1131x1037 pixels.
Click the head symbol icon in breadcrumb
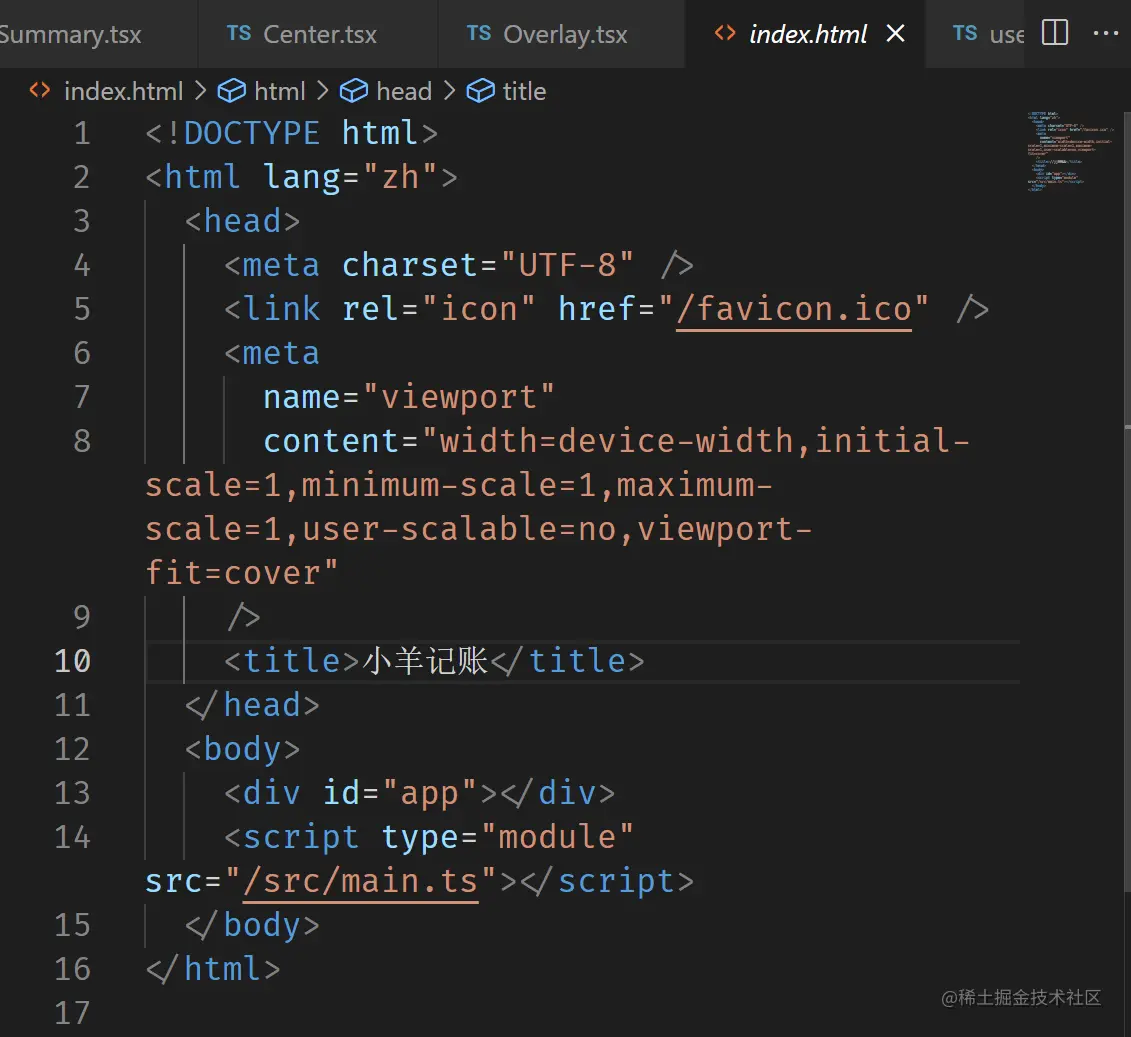[354, 91]
